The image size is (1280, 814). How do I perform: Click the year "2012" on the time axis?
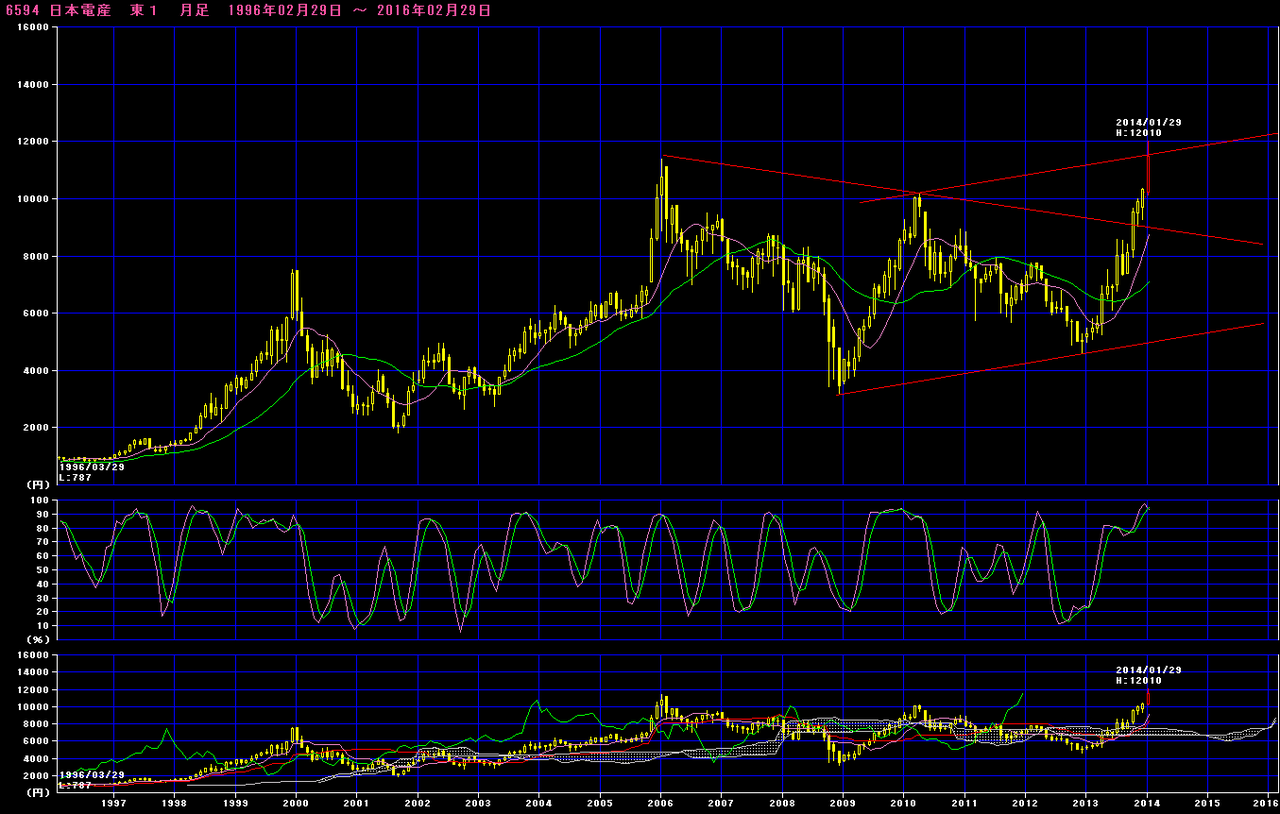coord(1025,802)
